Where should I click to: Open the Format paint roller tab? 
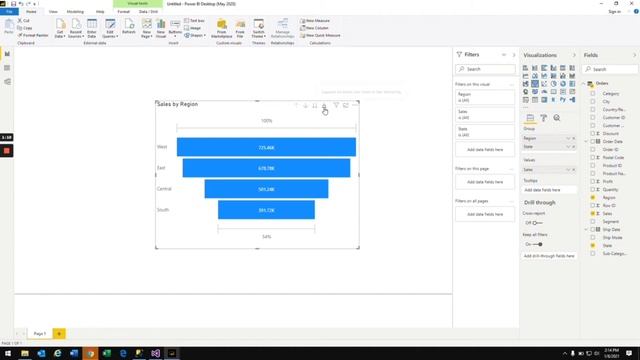click(544, 118)
